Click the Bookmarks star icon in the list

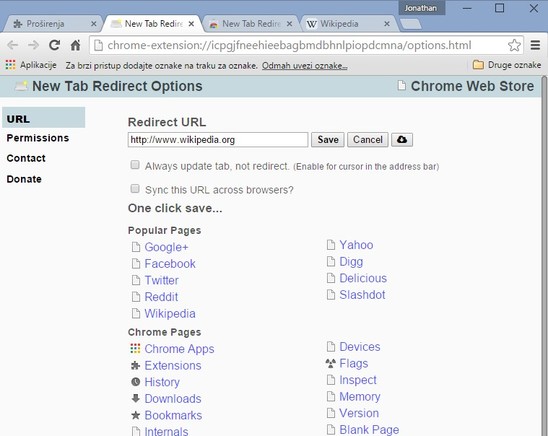[x=135, y=415]
